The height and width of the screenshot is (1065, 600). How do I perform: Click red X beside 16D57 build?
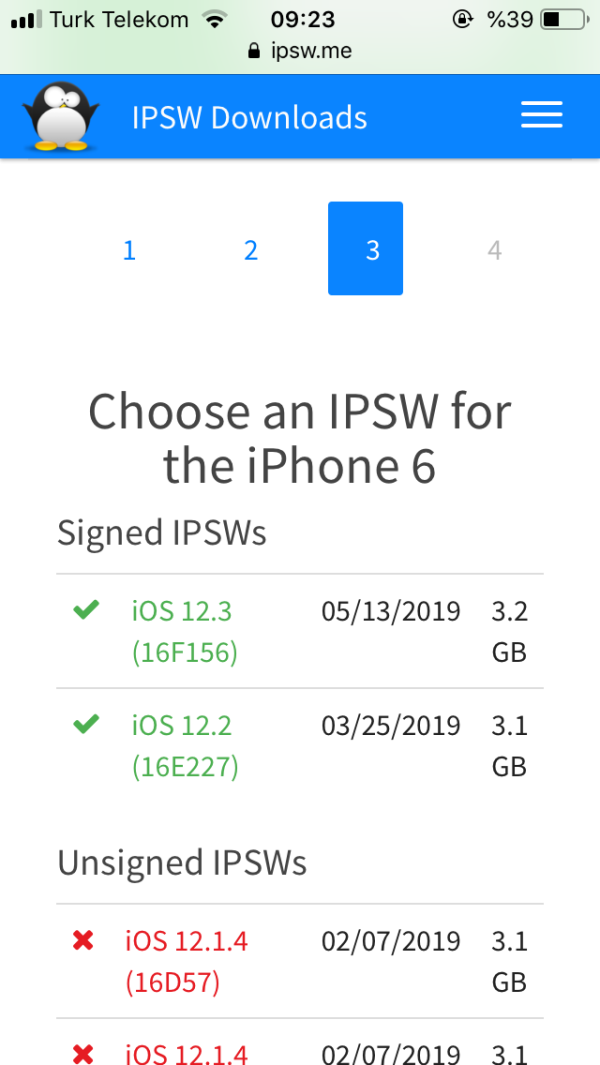coord(83,940)
